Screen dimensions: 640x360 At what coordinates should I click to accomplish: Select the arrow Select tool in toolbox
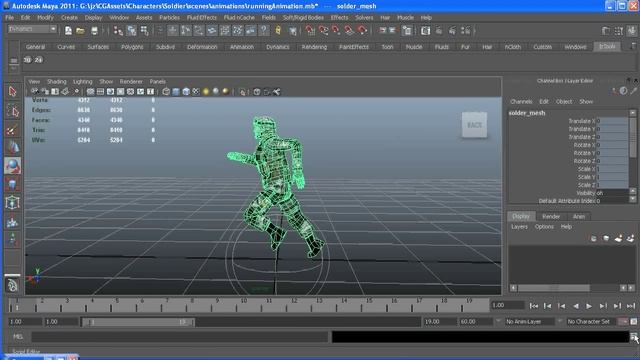[13, 91]
